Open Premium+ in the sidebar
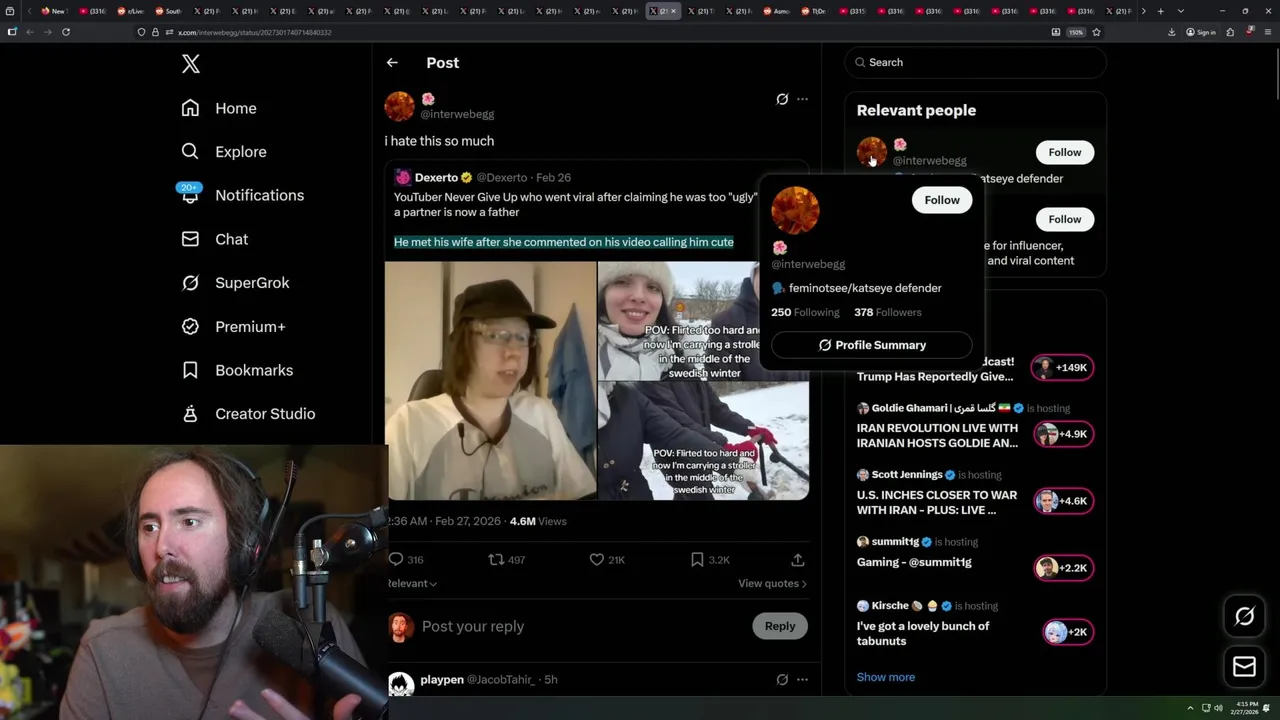1280x720 pixels. click(x=233, y=327)
